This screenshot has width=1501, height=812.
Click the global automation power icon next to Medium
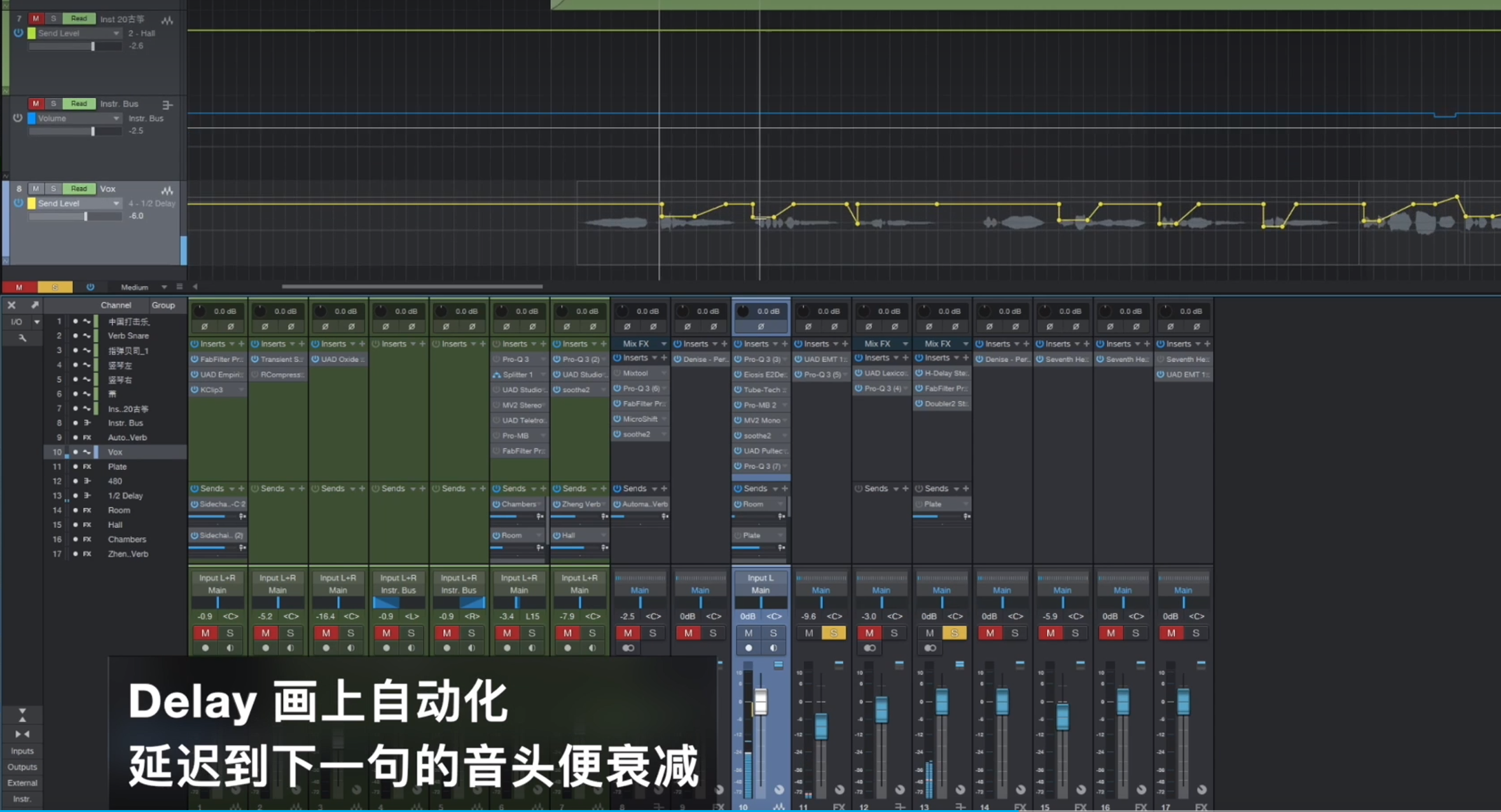[90, 287]
